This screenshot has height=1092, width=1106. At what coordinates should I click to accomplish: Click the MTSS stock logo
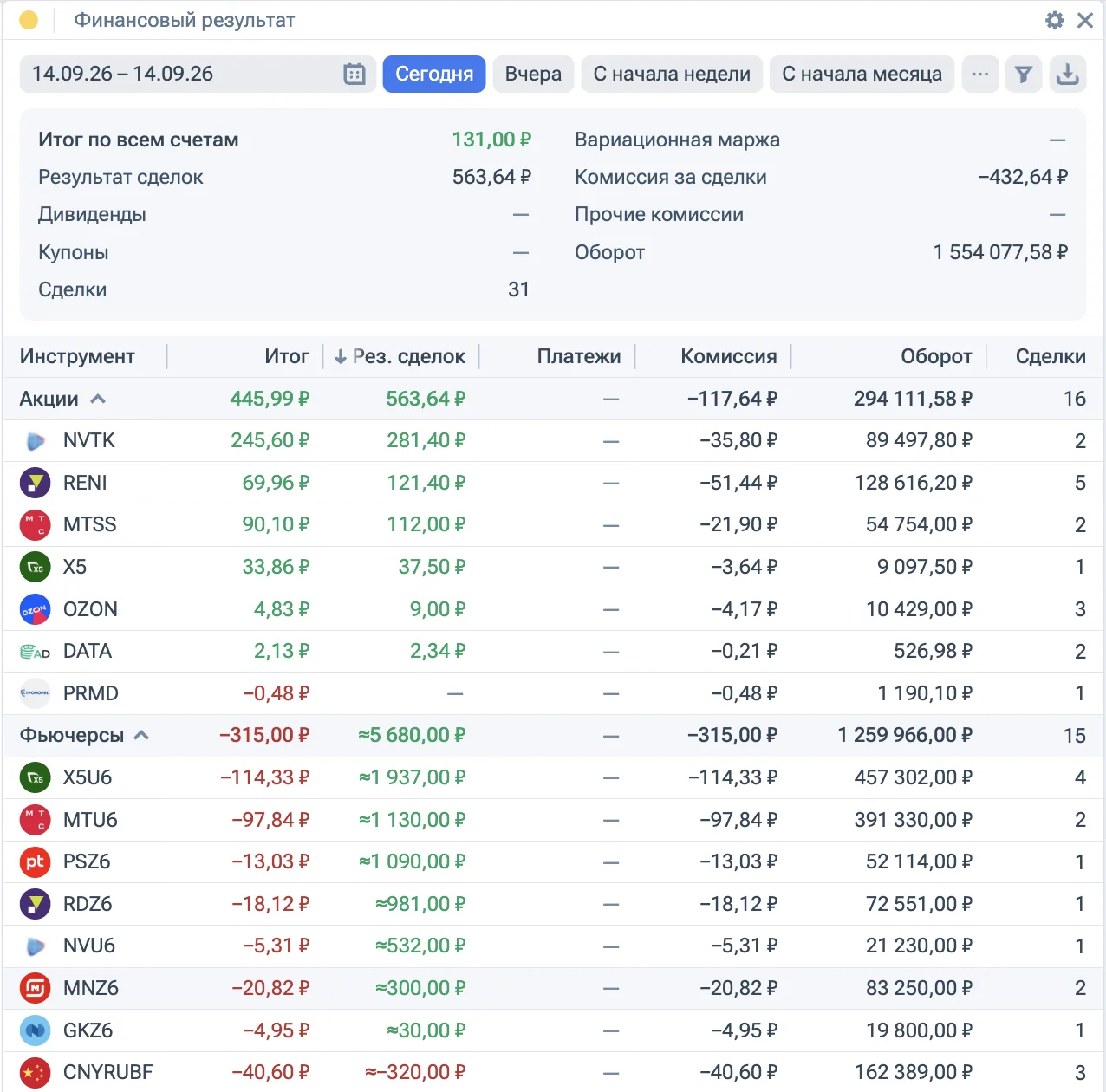coord(36,525)
